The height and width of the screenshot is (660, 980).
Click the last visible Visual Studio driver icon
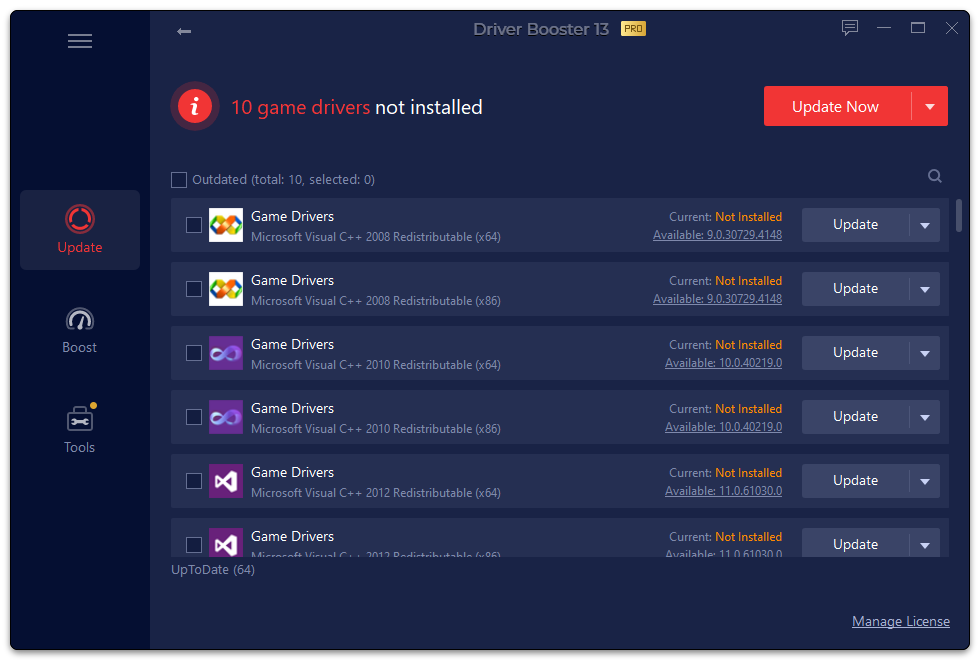click(226, 542)
